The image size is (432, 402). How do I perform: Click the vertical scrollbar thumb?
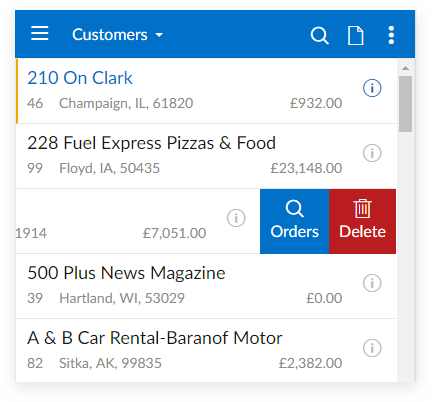tap(405, 104)
